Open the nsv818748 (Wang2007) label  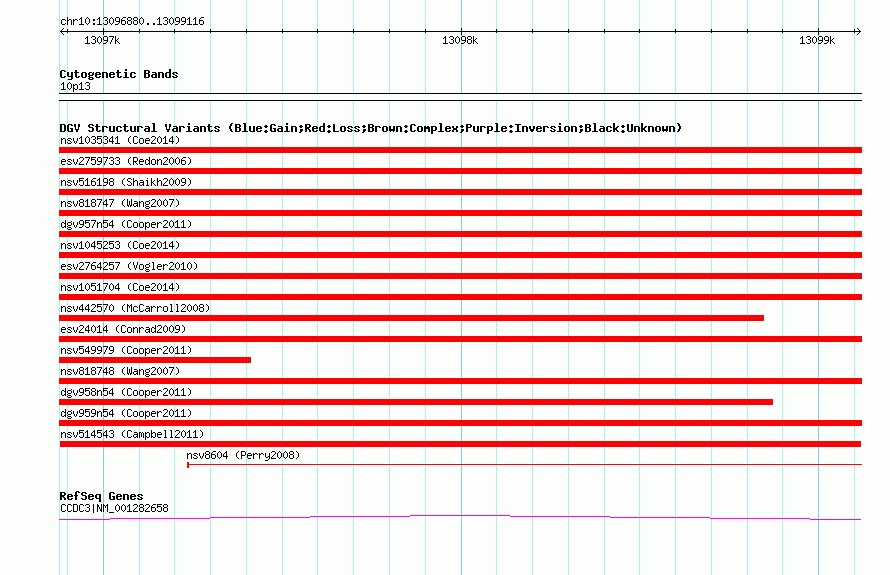120,371
